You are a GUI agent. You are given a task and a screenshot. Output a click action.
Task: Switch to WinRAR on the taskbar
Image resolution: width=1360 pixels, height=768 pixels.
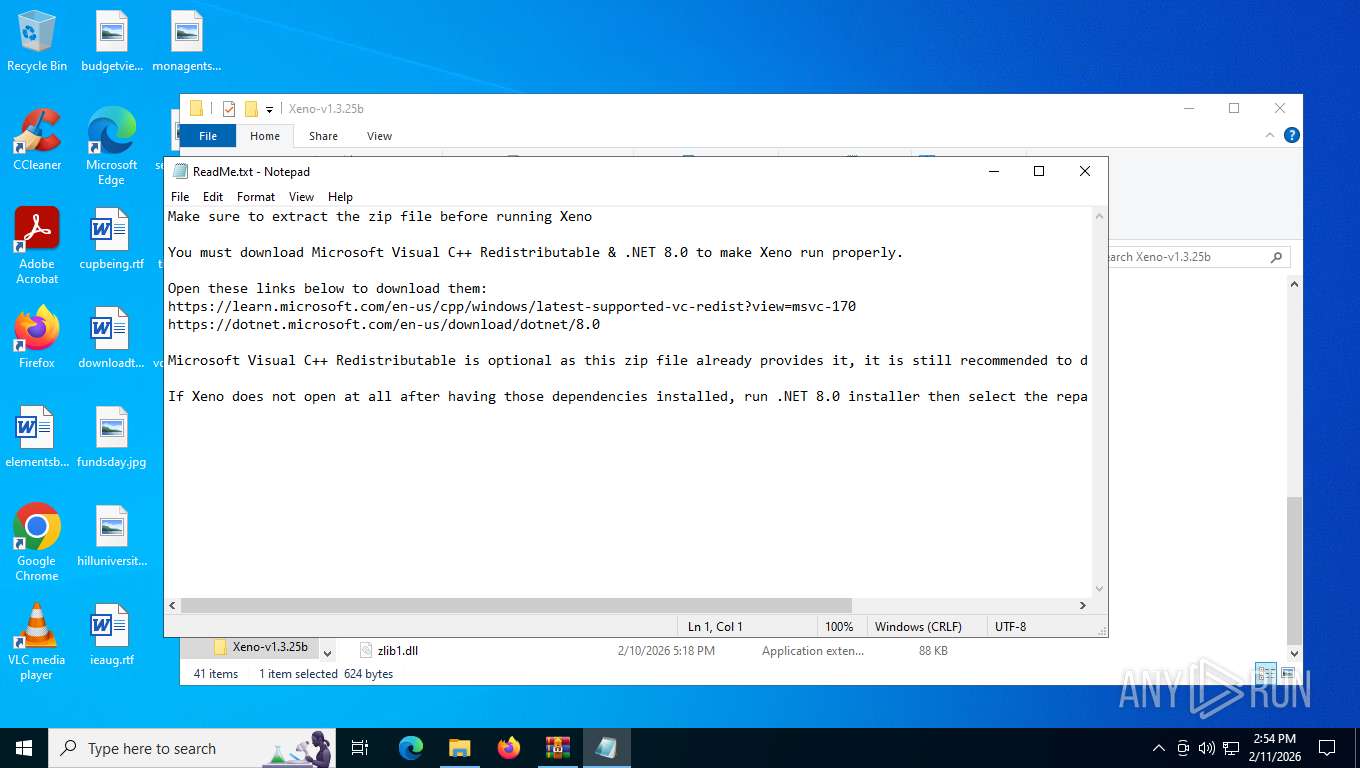[x=557, y=748]
